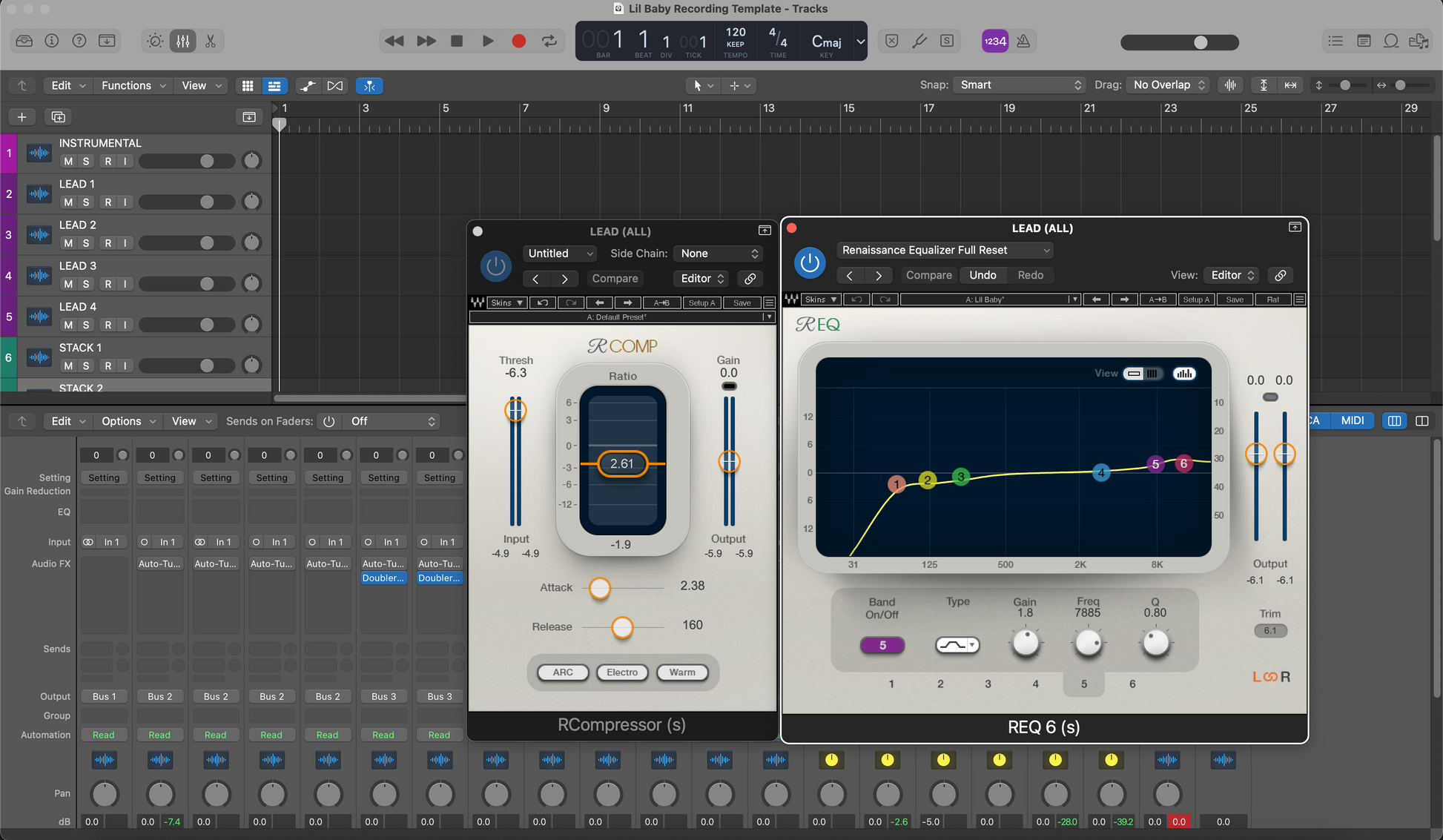
Task: Toggle the Cycle loop button
Action: (549, 42)
